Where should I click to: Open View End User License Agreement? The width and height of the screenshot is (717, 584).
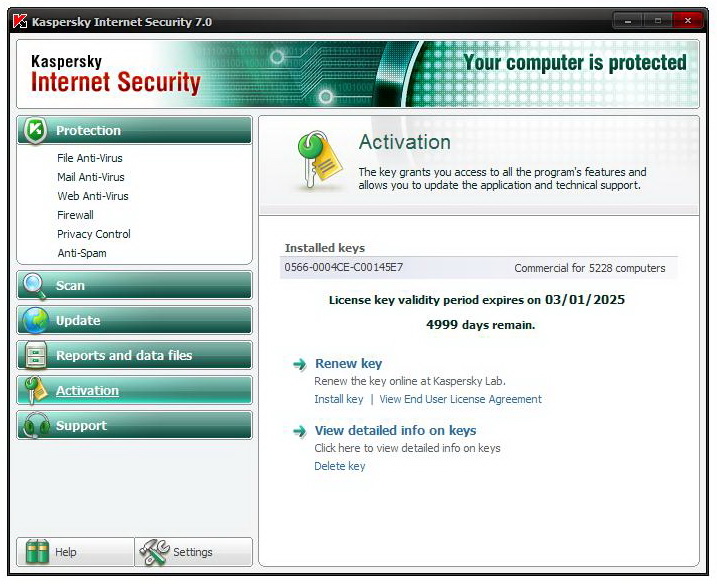tap(460, 399)
